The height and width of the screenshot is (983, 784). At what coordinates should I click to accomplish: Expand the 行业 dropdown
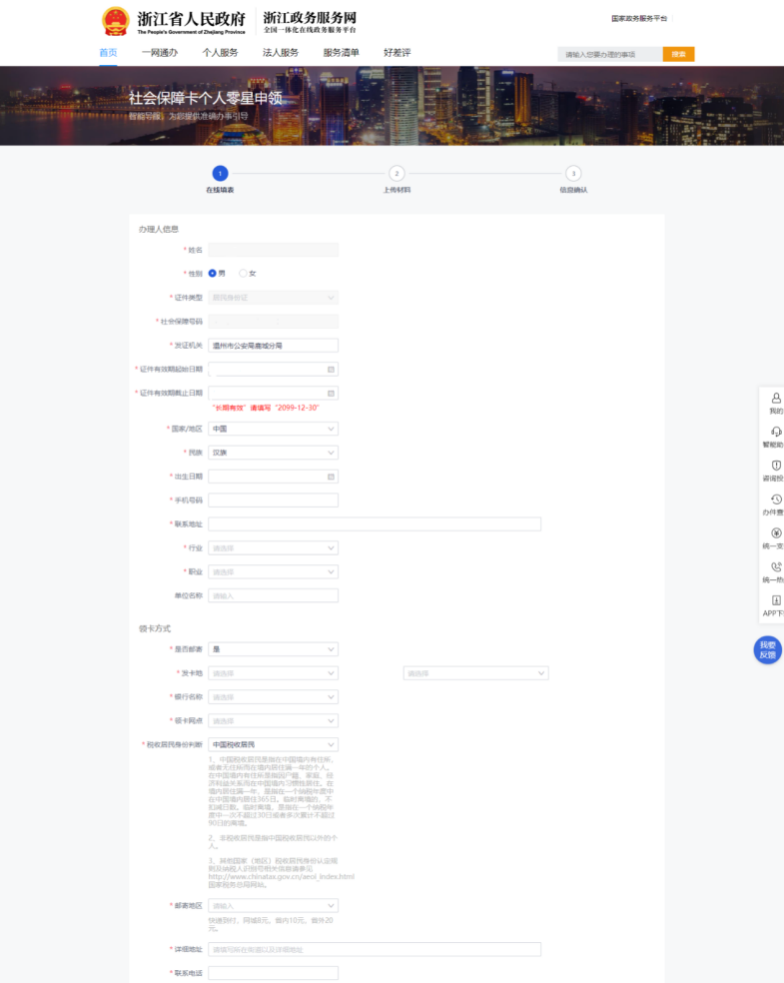click(273, 548)
